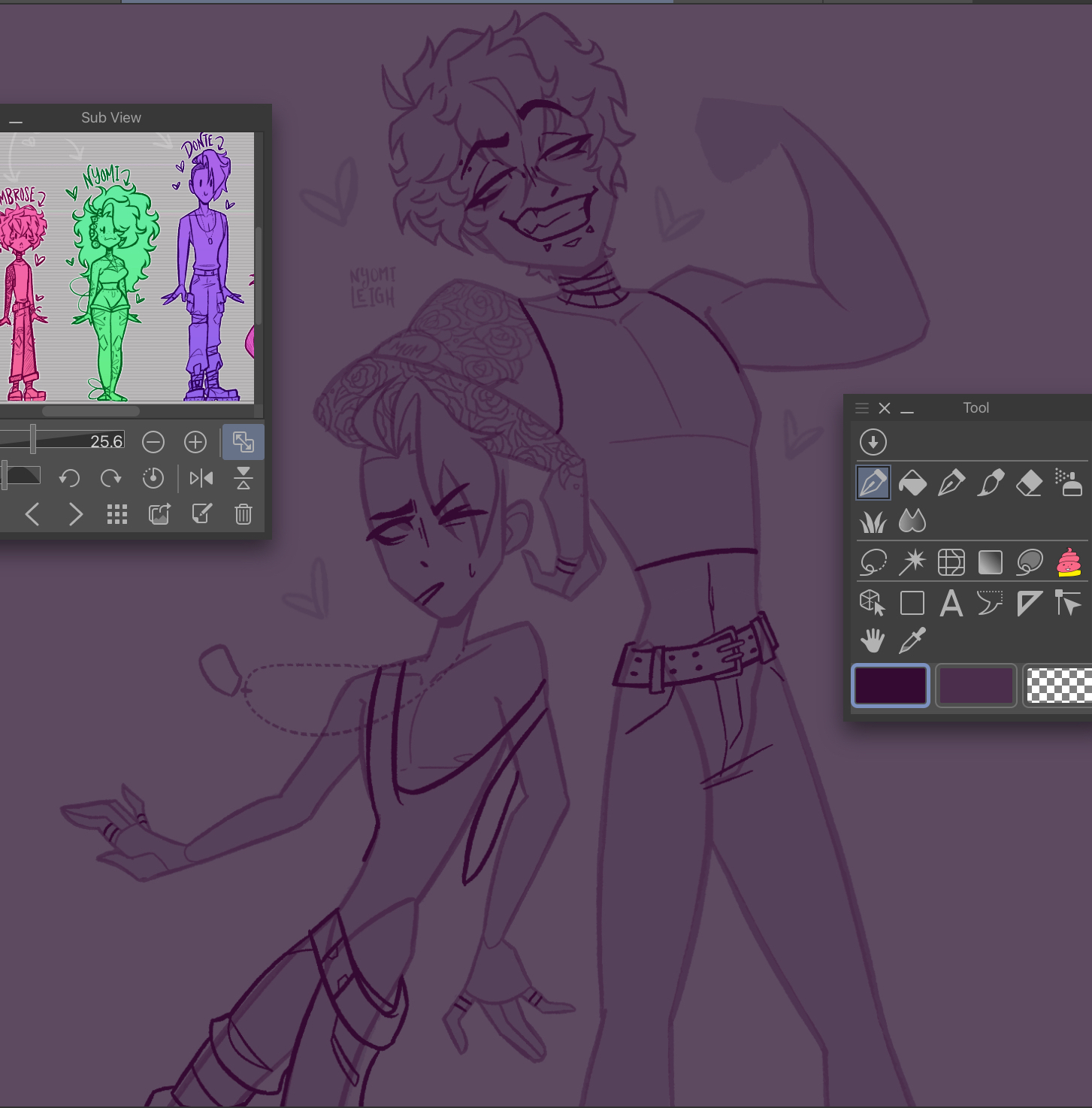1092x1108 pixels.
Task: Select the Fill bucket tool
Action: click(x=912, y=483)
